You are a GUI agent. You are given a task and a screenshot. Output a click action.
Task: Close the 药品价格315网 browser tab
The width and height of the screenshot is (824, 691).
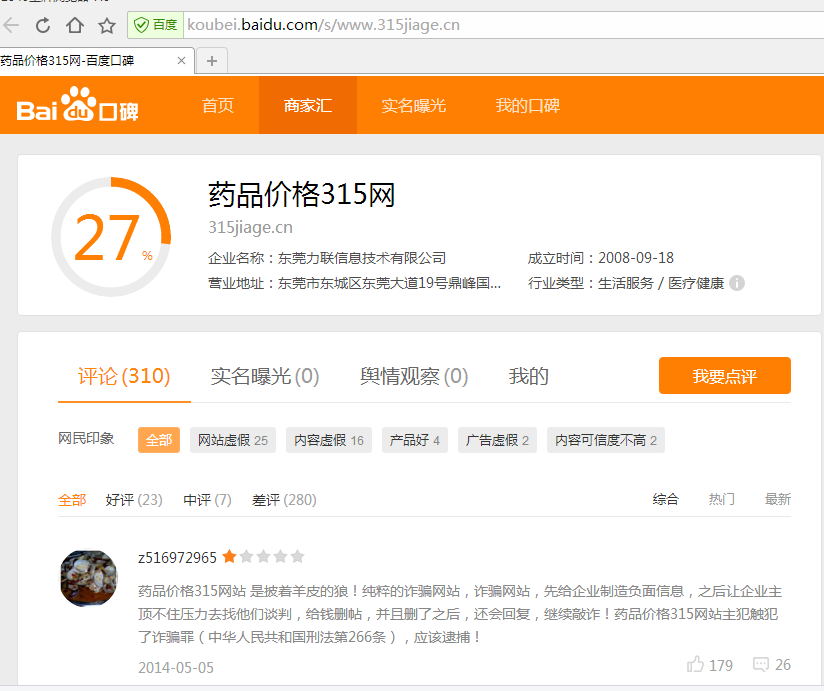click(x=181, y=60)
